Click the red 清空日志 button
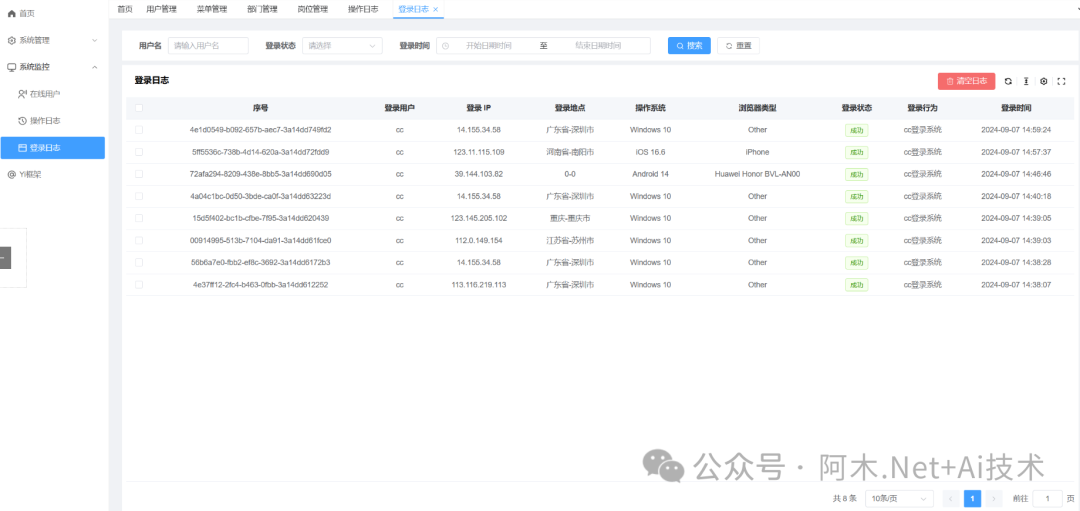This screenshot has height=511, width=1080. (966, 81)
